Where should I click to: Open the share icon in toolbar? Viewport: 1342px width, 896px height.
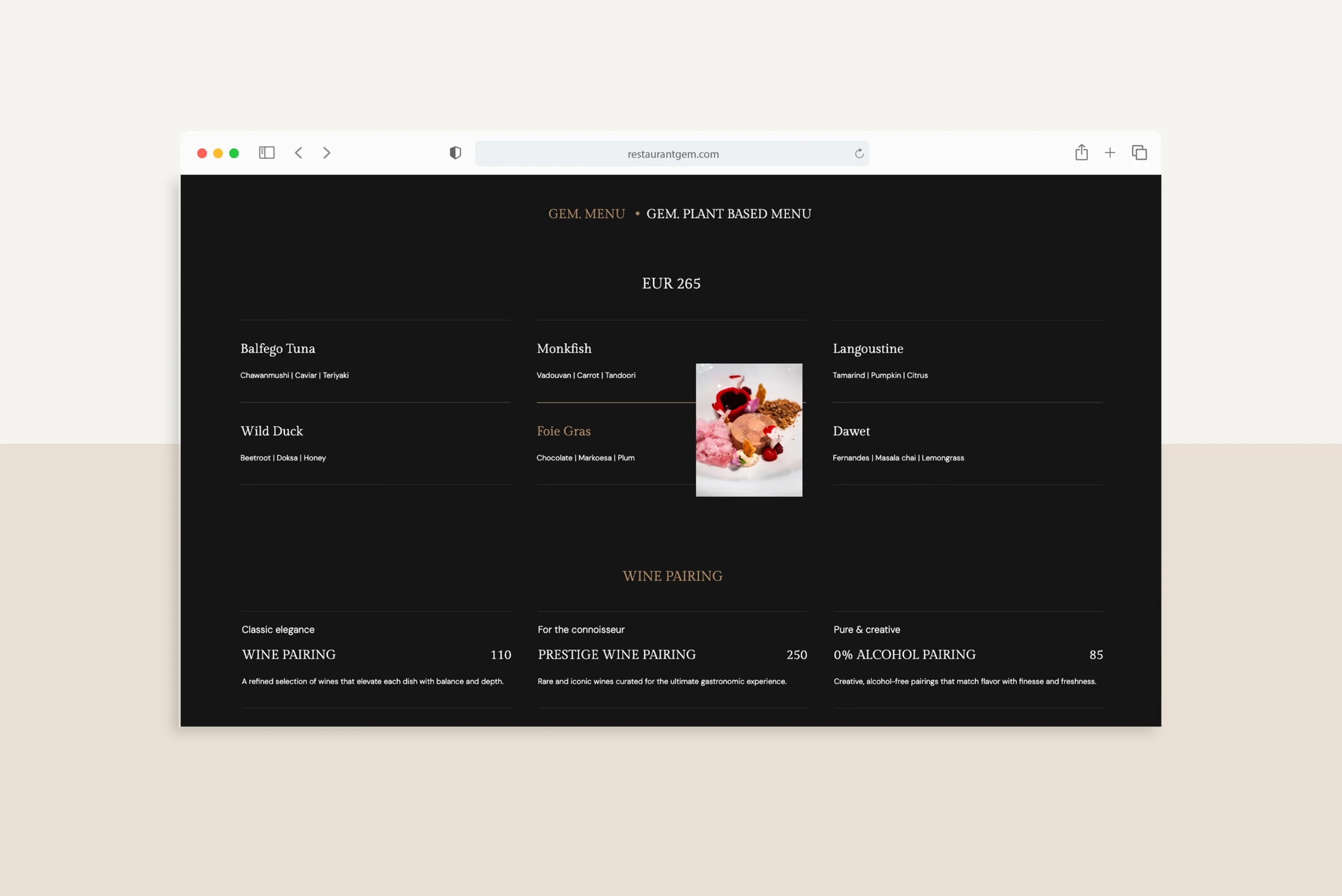coord(1081,153)
